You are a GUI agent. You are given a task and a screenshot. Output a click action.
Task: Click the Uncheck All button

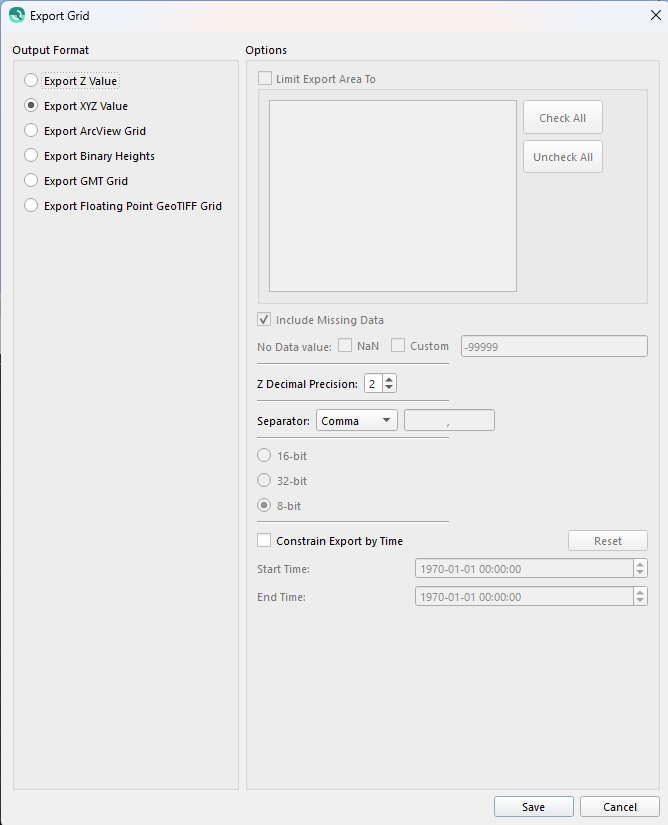click(x=563, y=157)
